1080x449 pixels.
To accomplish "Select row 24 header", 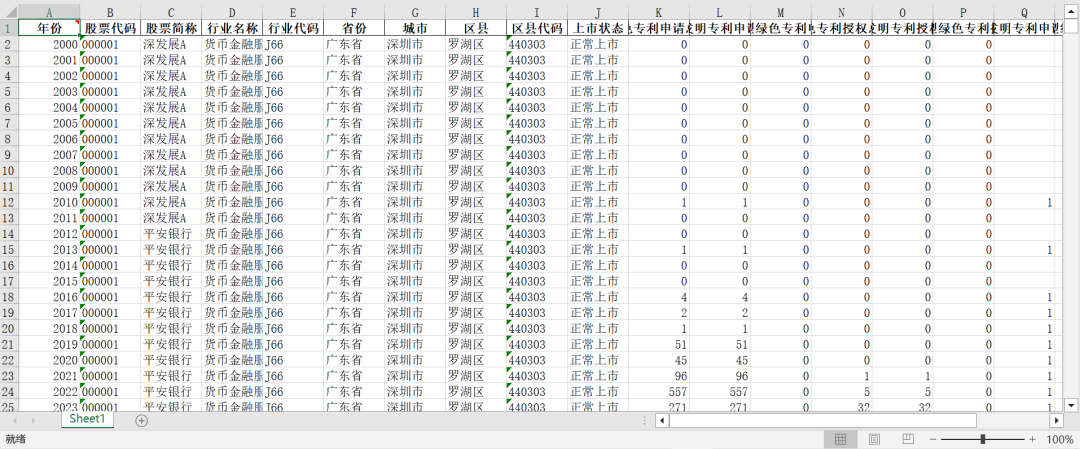I will [x=9, y=392].
